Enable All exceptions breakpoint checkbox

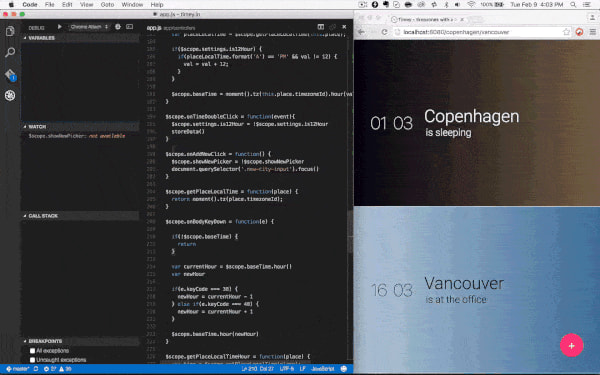[33, 351]
